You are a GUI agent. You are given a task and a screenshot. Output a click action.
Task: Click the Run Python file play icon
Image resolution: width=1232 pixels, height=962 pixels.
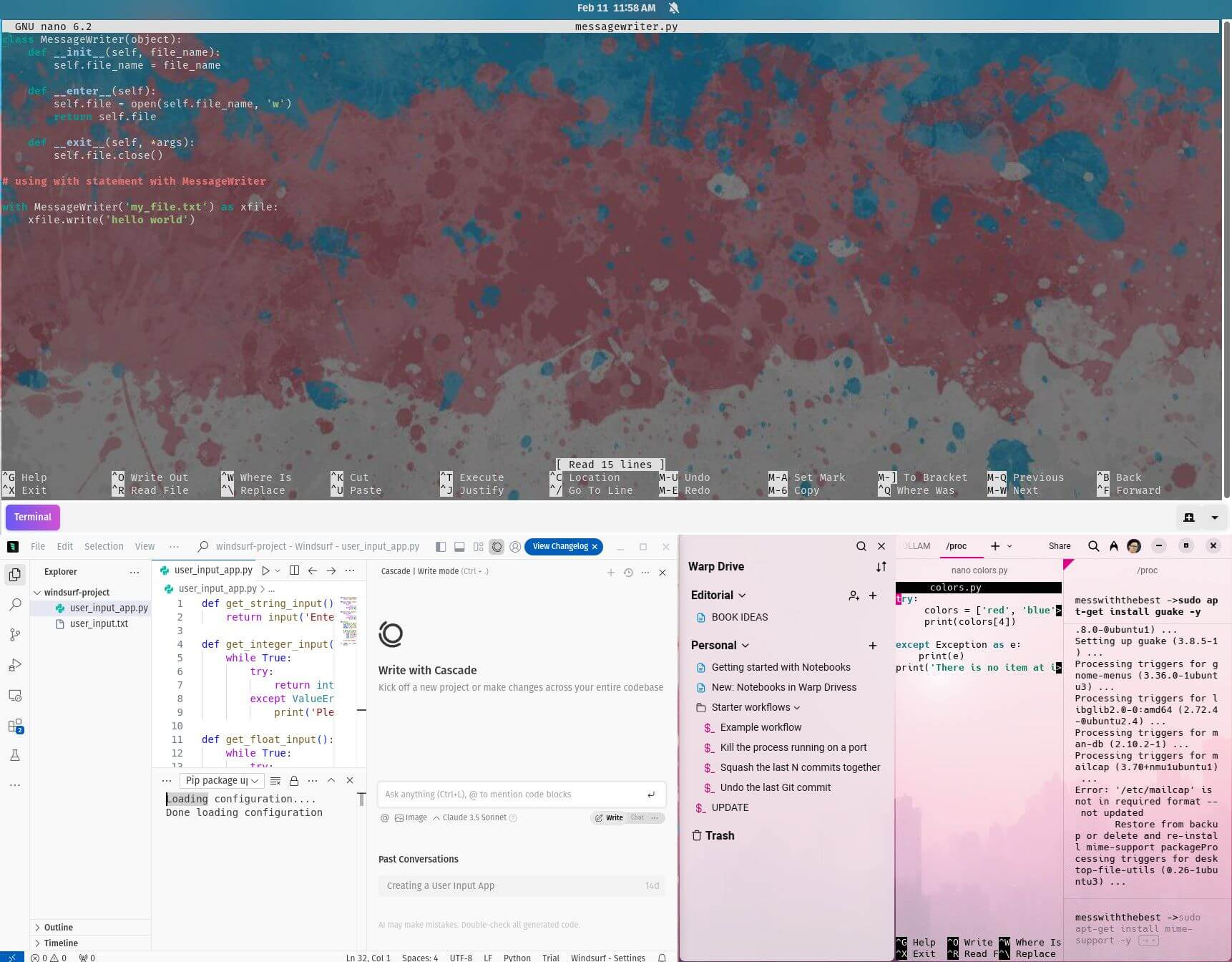point(265,570)
